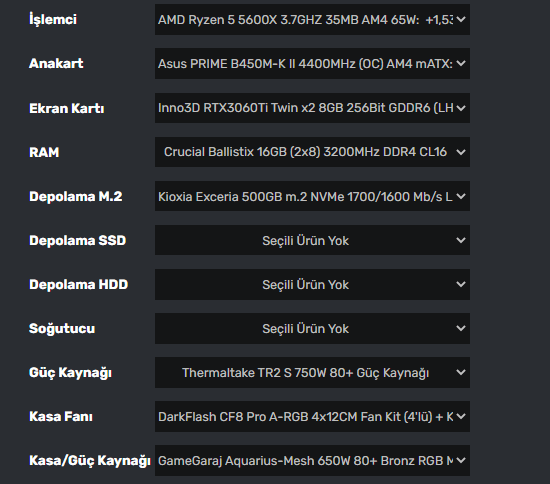The width and height of the screenshot is (550, 484).
Task: Open the Güç Kaynağı dropdown
Action: (312, 372)
